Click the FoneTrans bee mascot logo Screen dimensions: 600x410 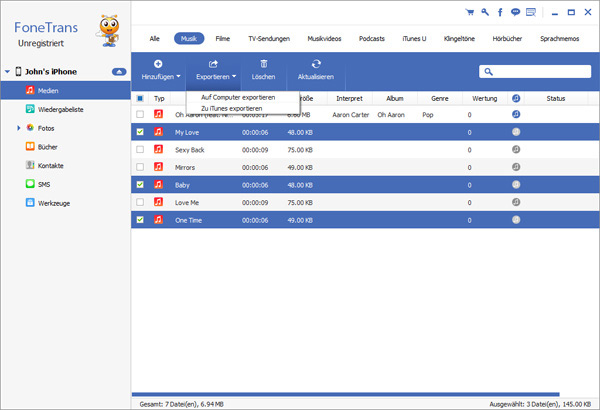click(109, 31)
